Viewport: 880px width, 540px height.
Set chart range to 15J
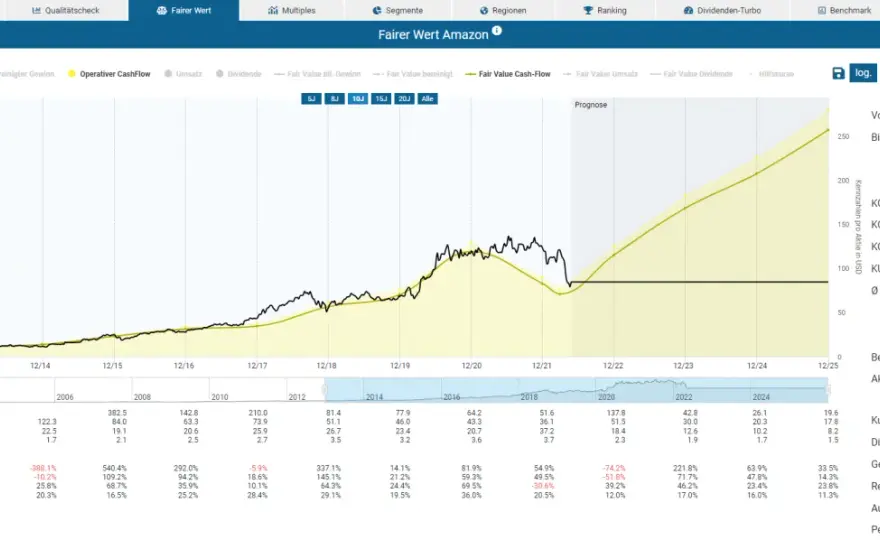pyautogui.click(x=381, y=99)
